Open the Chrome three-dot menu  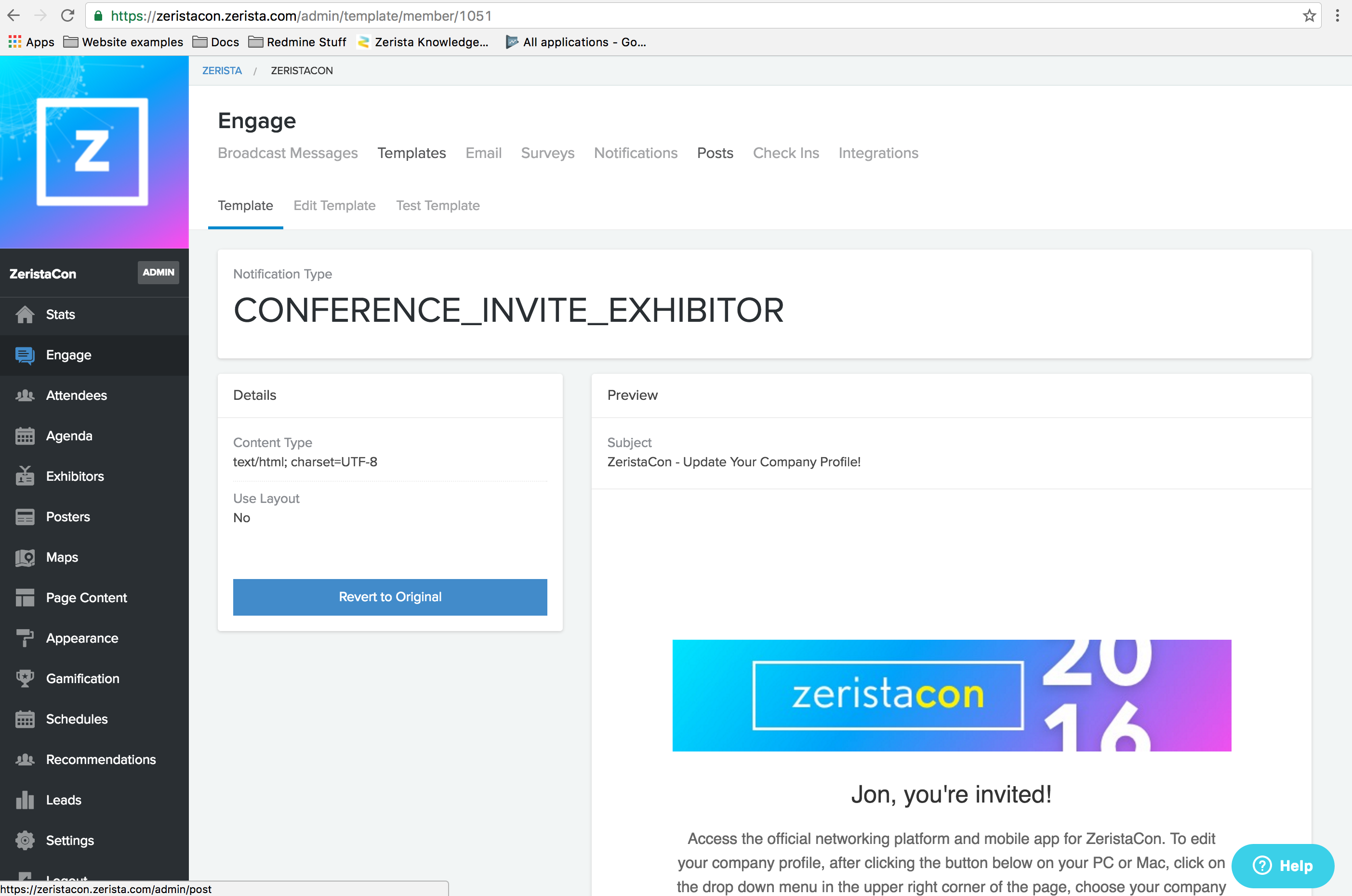[x=1337, y=15]
